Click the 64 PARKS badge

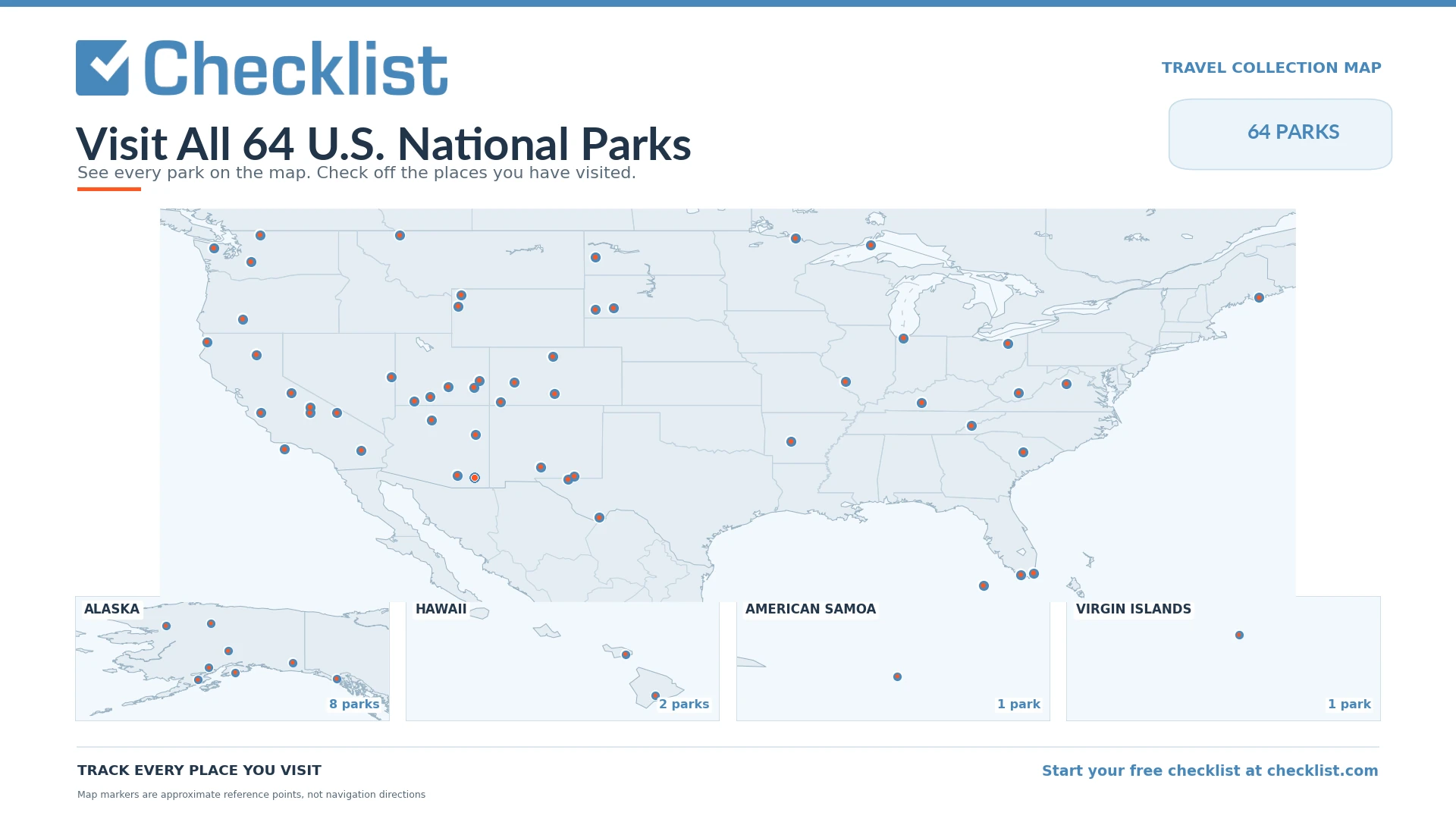[x=1280, y=133]
